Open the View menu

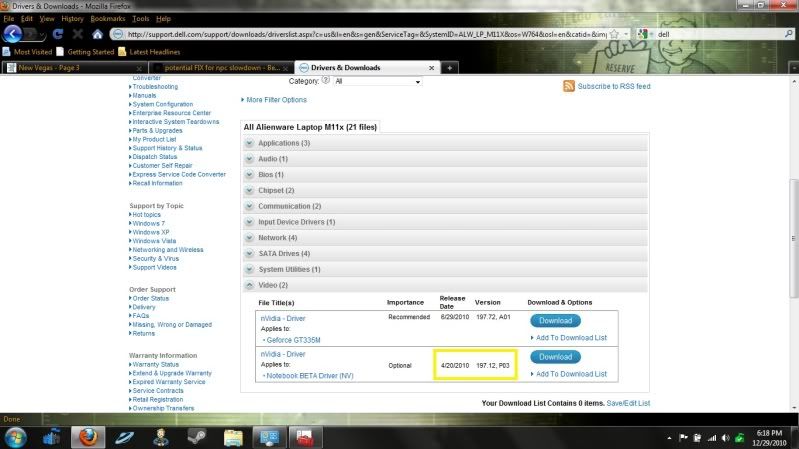point(47,19)
